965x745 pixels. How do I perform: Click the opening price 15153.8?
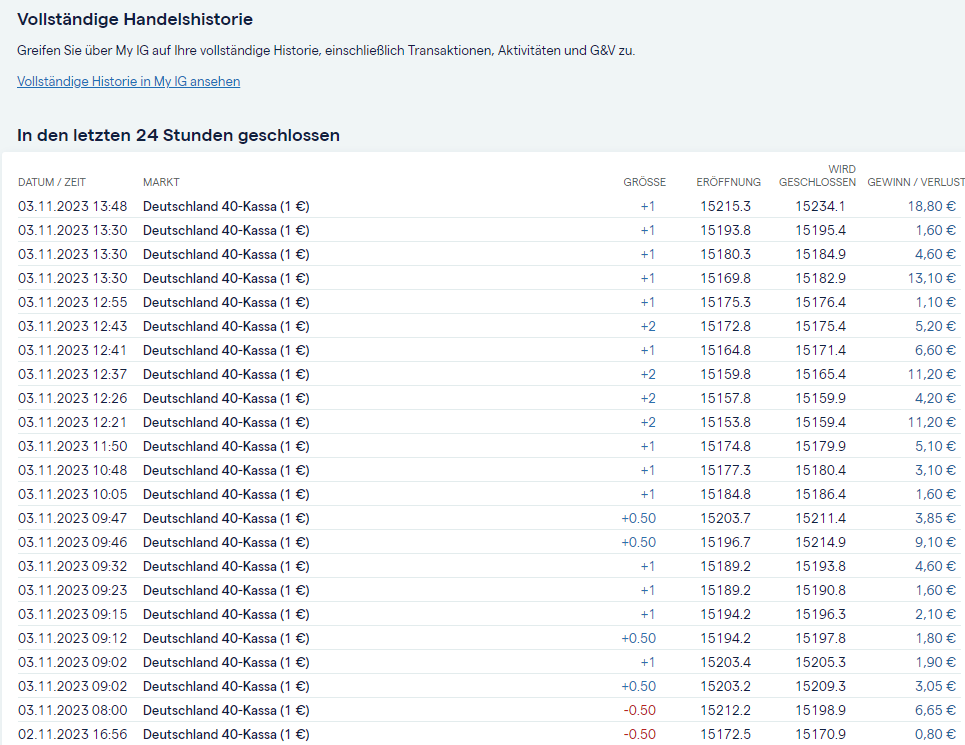coord(725,422)
